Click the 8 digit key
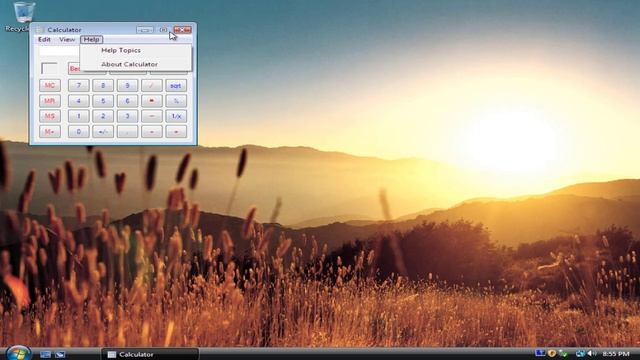This screenshot has width=640, height=360. tap(103, 86)
